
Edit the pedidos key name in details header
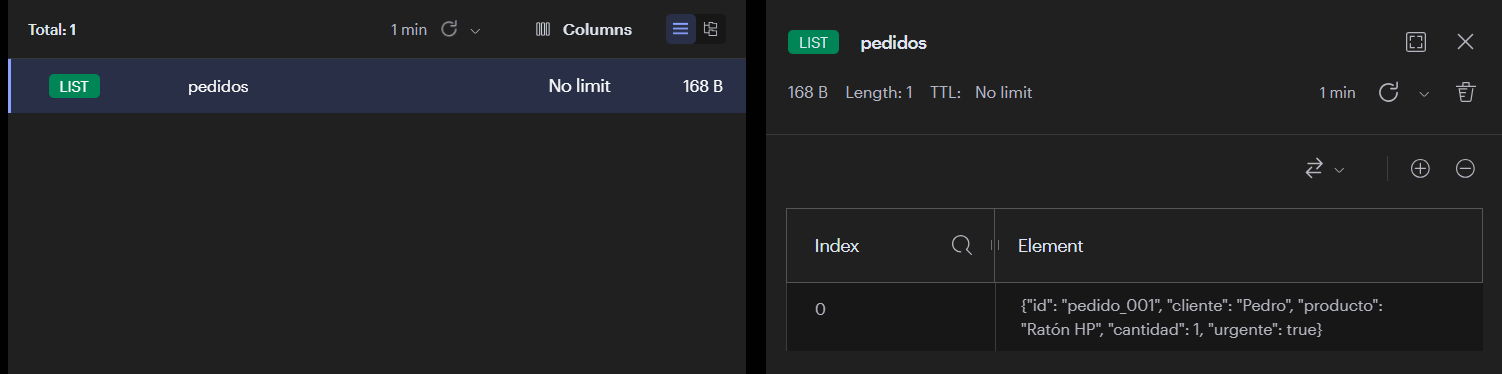click(x=893, y=43)
